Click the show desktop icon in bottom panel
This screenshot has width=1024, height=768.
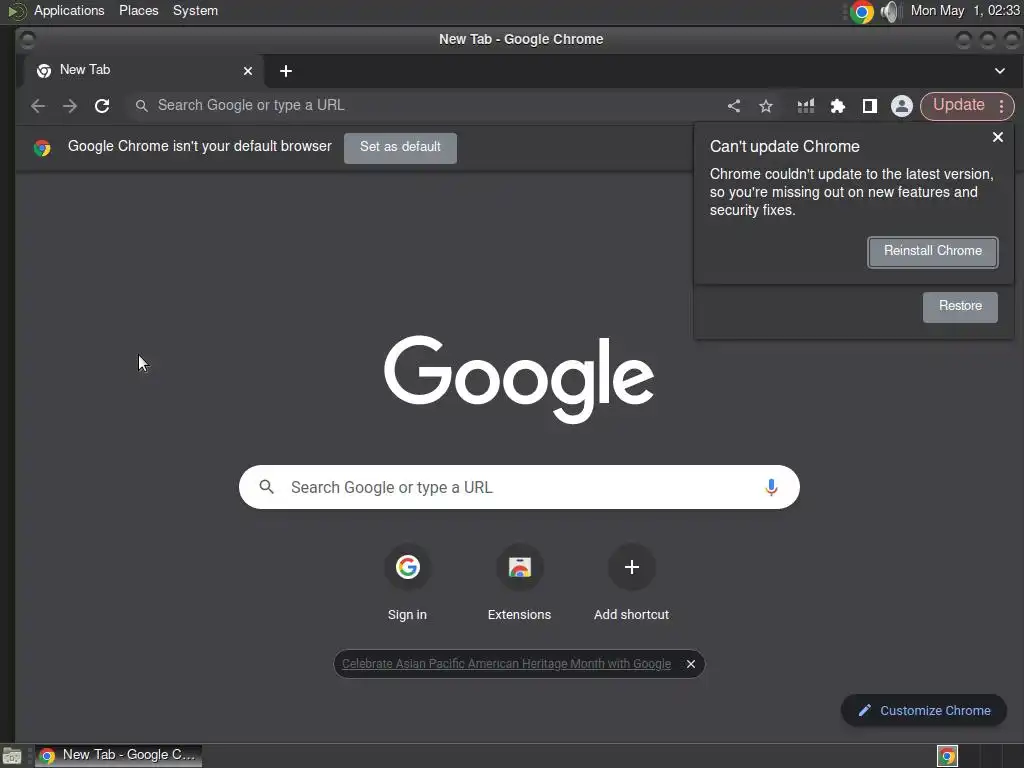12,756
